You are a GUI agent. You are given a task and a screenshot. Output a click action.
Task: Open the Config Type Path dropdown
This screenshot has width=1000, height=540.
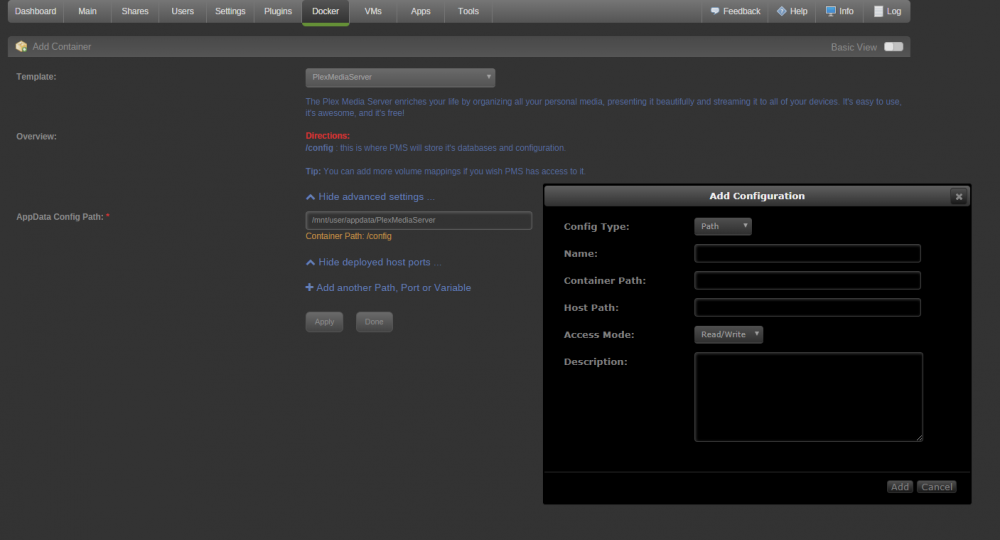point(723,226)
